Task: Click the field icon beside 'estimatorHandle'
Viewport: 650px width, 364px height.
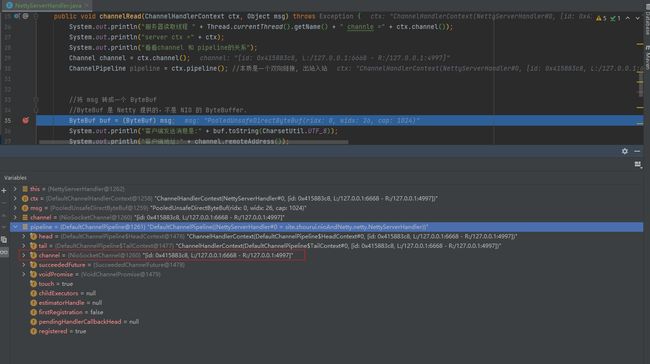Action: pyautogui.click(x=34, y=303)
